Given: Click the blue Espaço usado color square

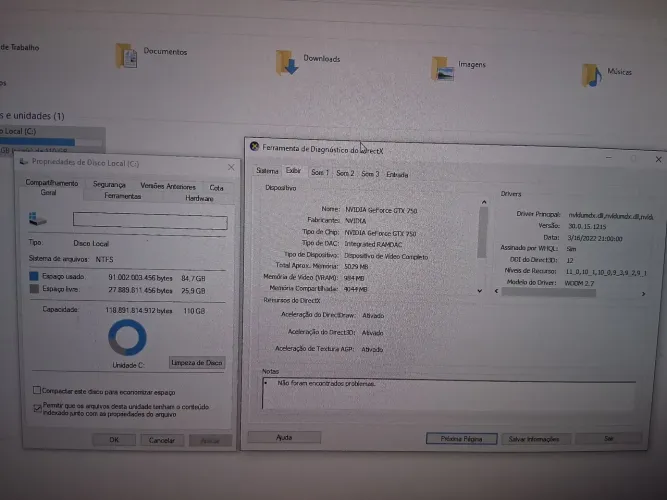Looking at the screenshot, I should coord(34,276).
